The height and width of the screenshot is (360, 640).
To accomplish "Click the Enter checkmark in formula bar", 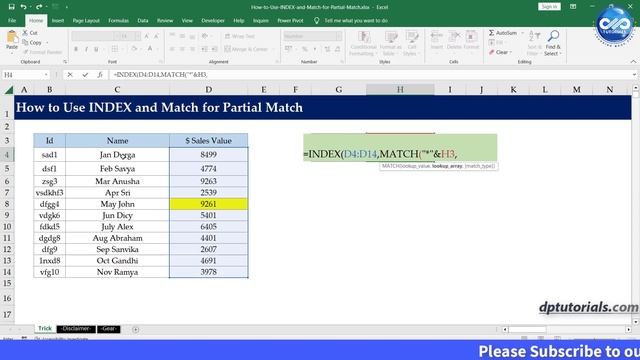I will pos(85,75).
